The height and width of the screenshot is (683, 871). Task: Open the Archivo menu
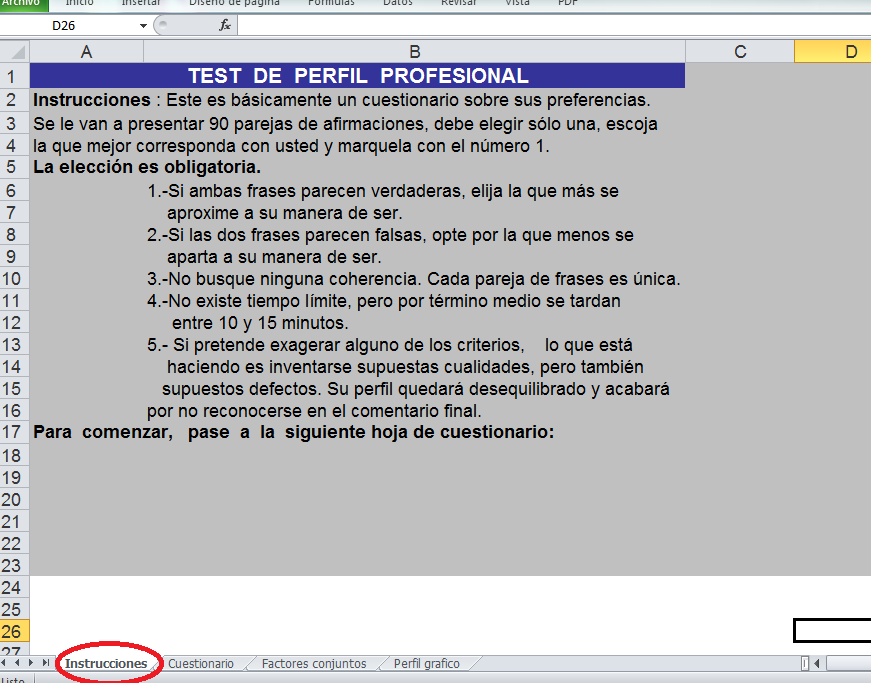point(24,4)
